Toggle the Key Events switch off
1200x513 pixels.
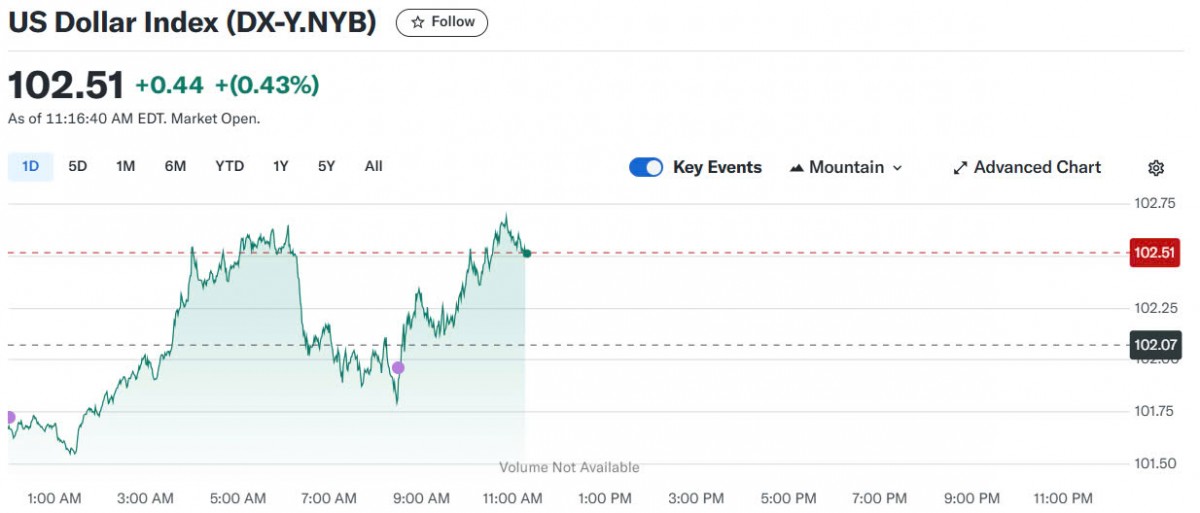[646, 168]
